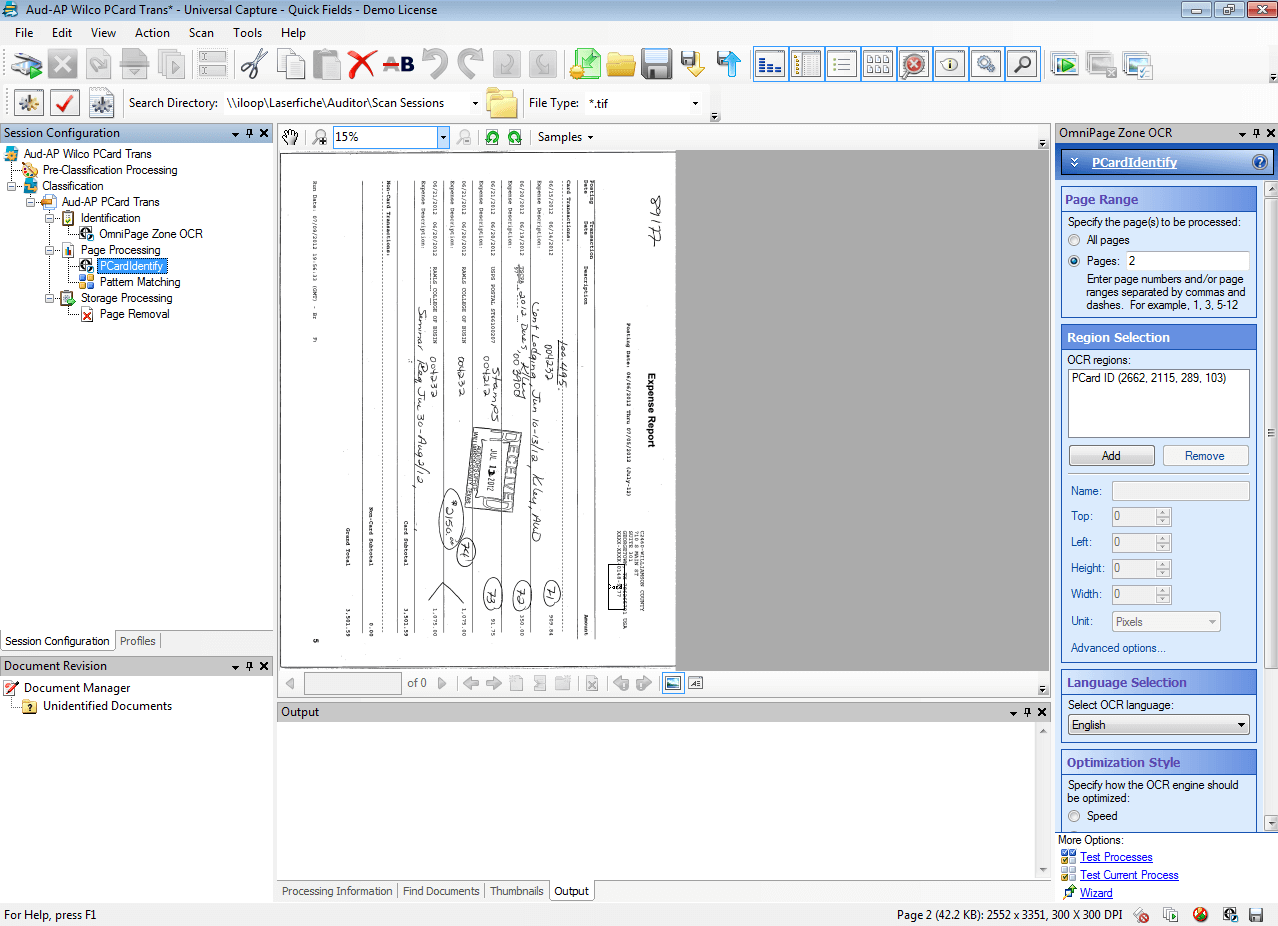
Task: Click the Redo arrow icon
Action: click(x=470, y=65)
